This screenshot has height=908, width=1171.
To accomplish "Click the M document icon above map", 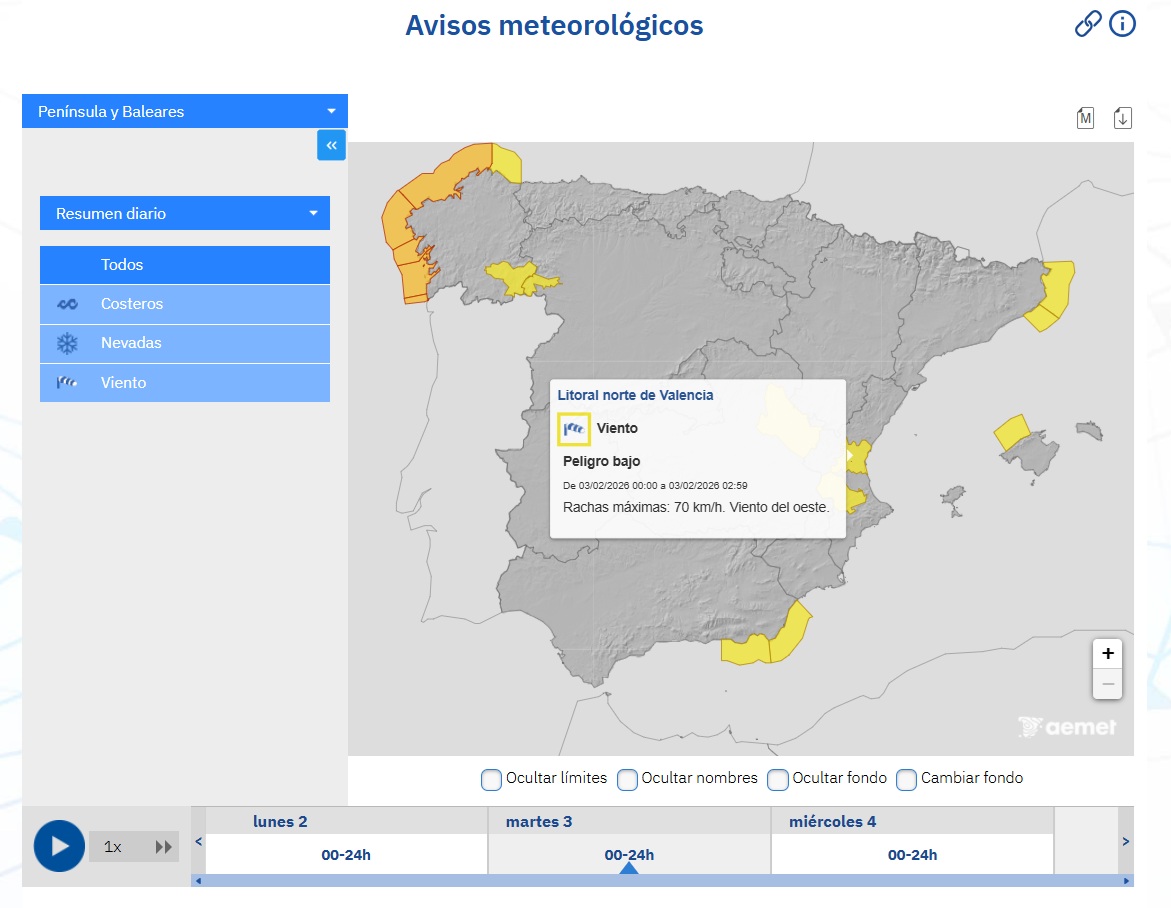I will point(1085,118).
